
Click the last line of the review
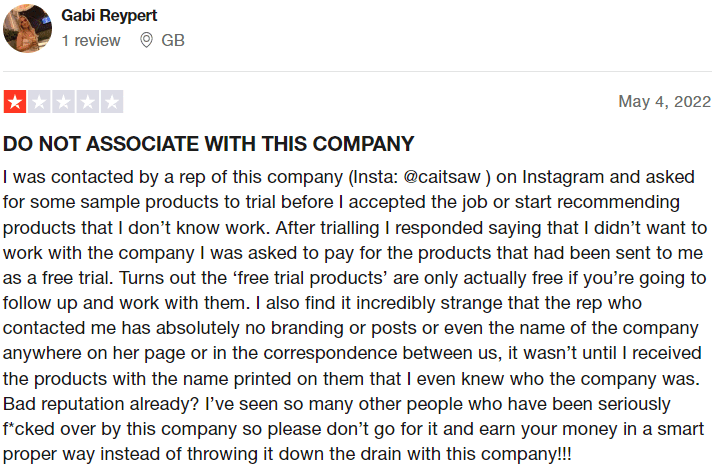tap(287, 454)
